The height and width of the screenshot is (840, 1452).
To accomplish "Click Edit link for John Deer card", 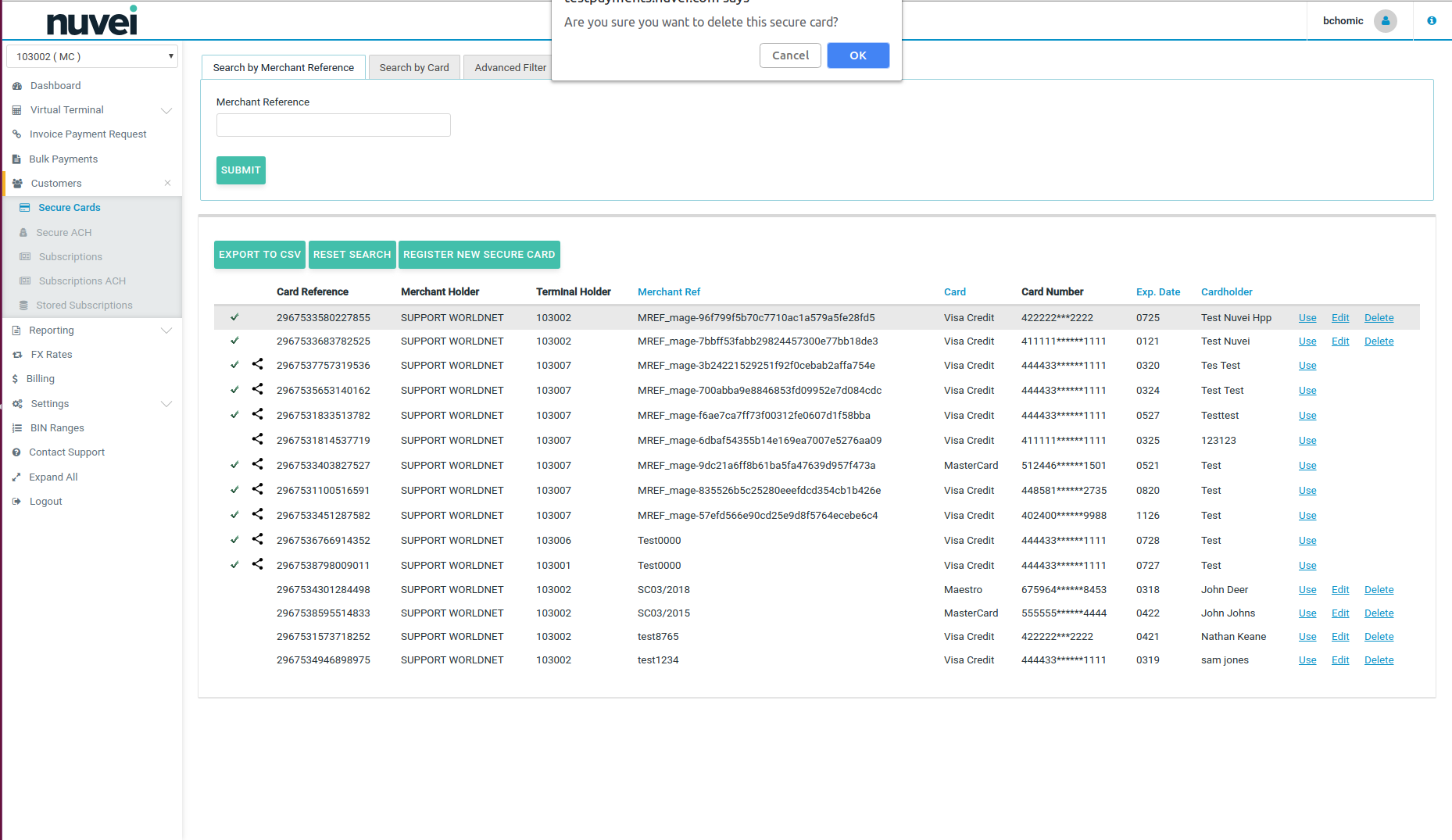I will coord(1340,590).
